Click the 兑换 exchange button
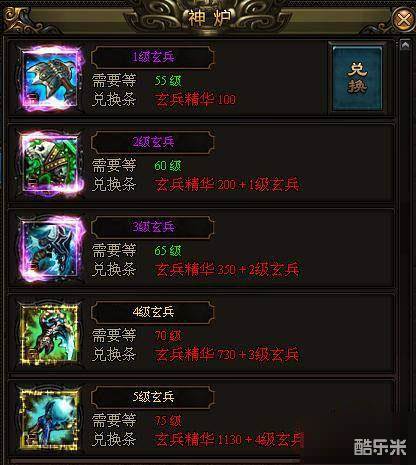Image resolution: width=416 pixels, height=465 pixels. tap(357, 78)
